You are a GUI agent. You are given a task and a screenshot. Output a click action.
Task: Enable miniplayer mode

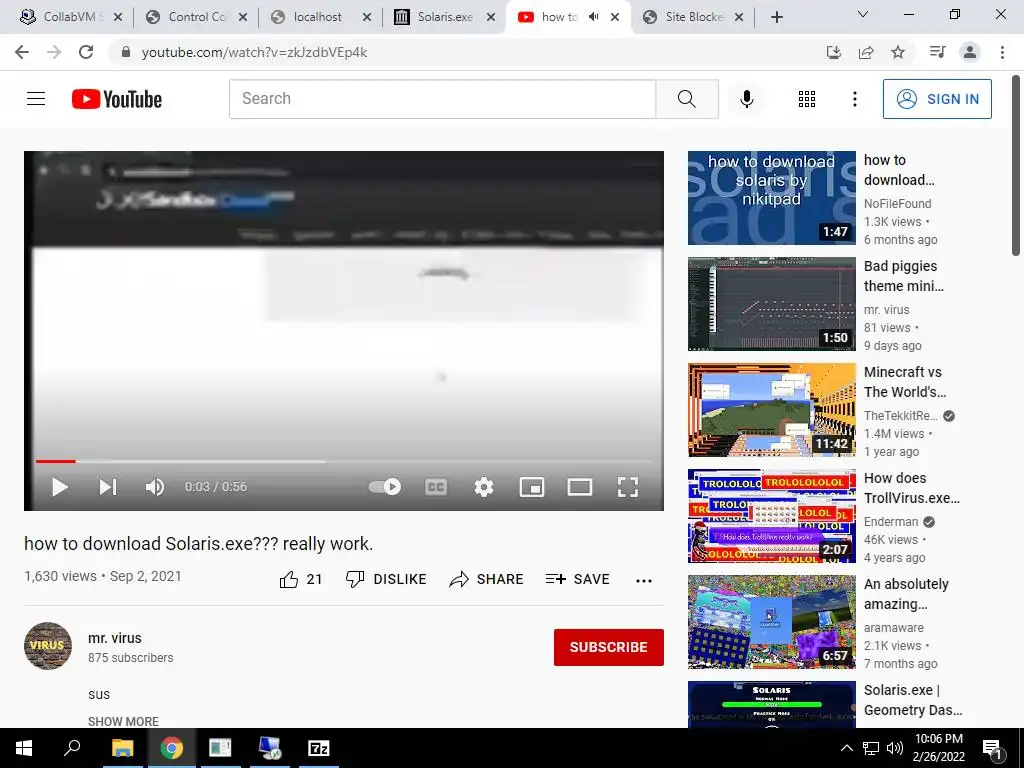click(532, 487)
